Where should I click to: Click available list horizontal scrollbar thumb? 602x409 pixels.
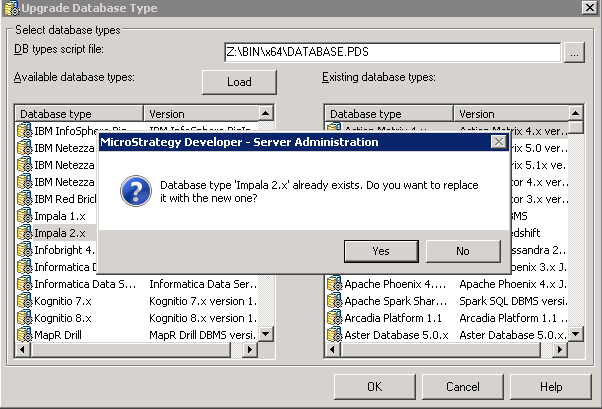click(x=132, y=349)
